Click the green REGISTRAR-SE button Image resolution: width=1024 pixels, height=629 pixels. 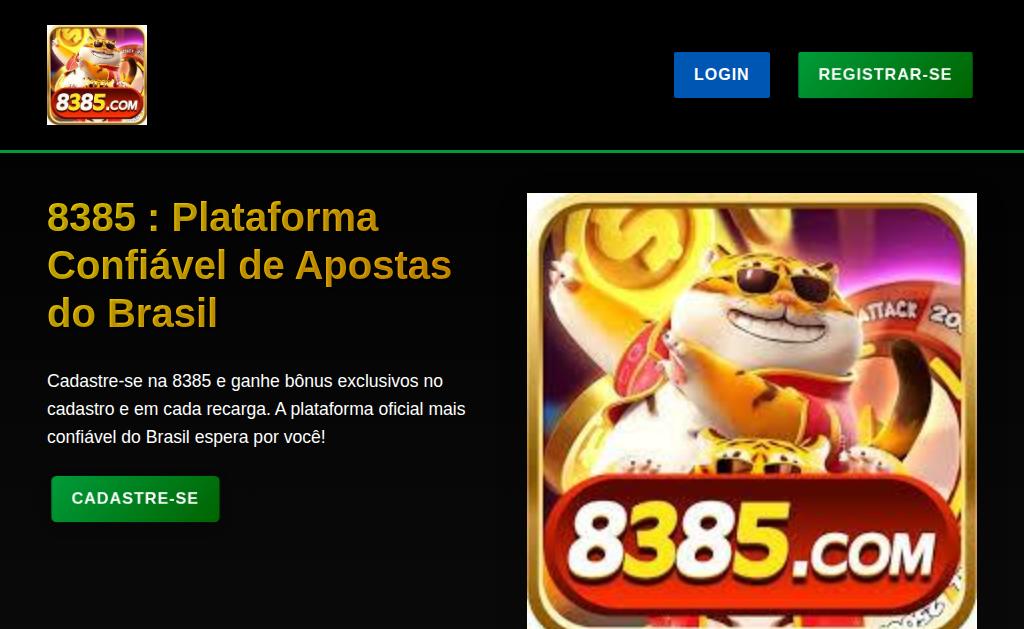coord(885,74)
